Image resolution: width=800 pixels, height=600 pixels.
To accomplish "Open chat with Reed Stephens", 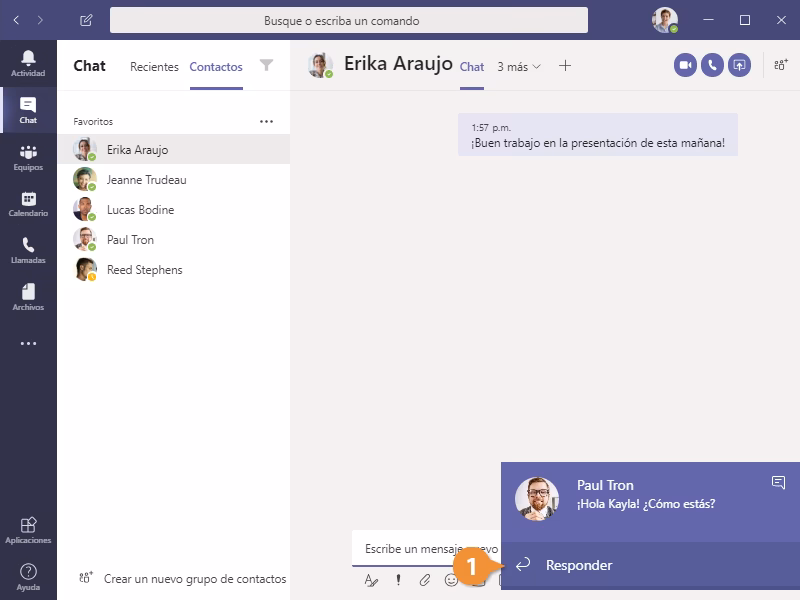I will click(x=173, y=270).
